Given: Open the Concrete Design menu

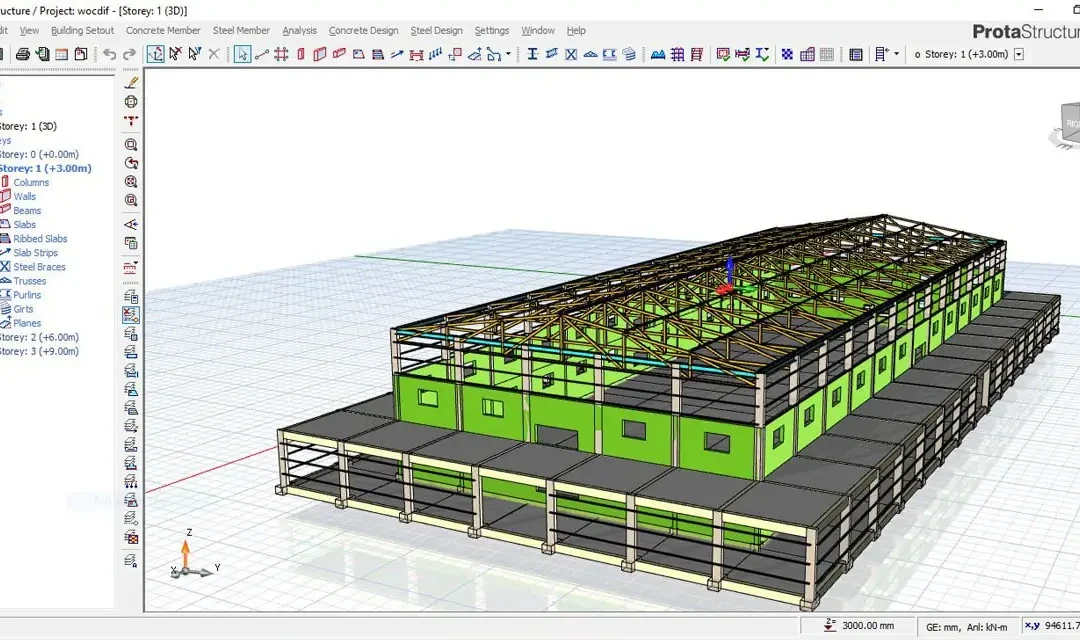Looking at the screenshot, I should (364, 30).
